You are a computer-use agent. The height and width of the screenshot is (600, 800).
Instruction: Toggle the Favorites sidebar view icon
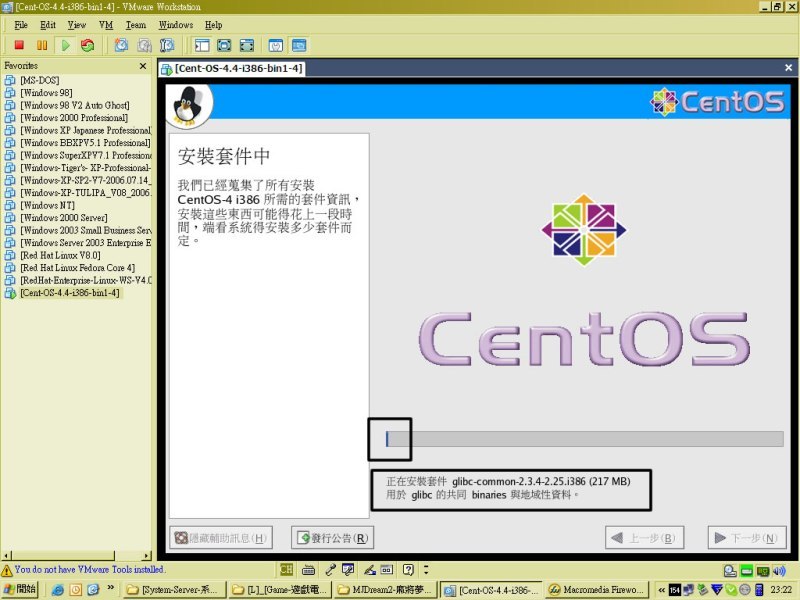click(202, 45)
